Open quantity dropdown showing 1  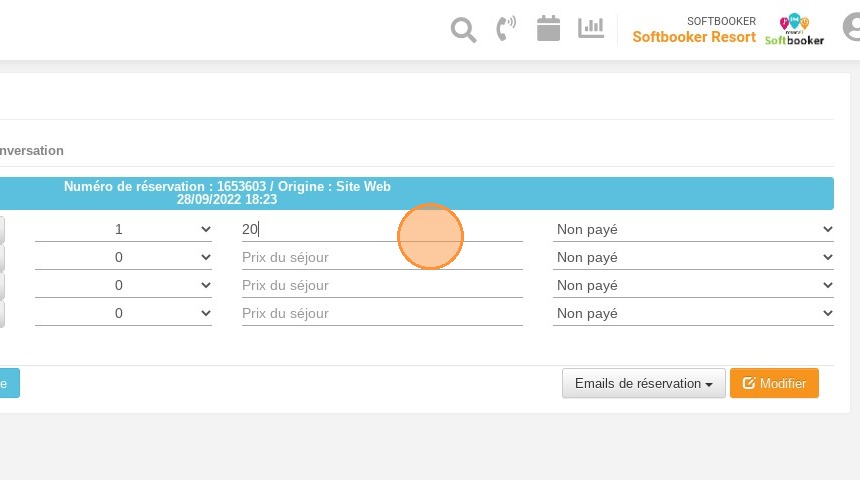coord(123,229)
